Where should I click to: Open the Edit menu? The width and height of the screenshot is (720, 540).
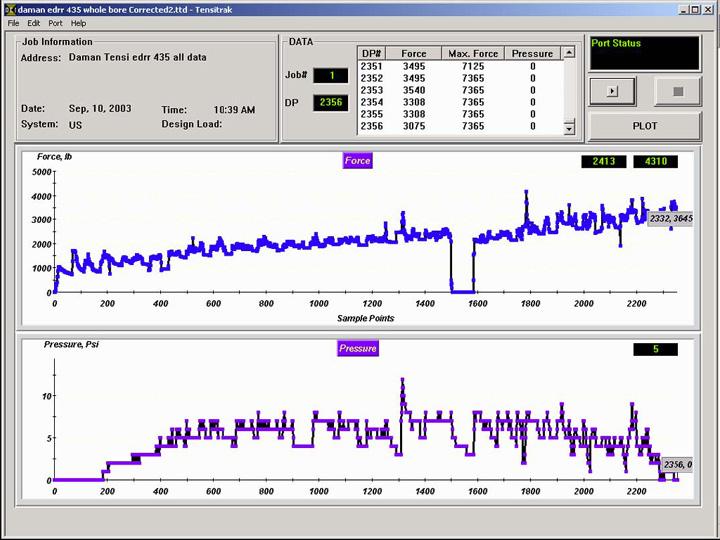(34, 23)
